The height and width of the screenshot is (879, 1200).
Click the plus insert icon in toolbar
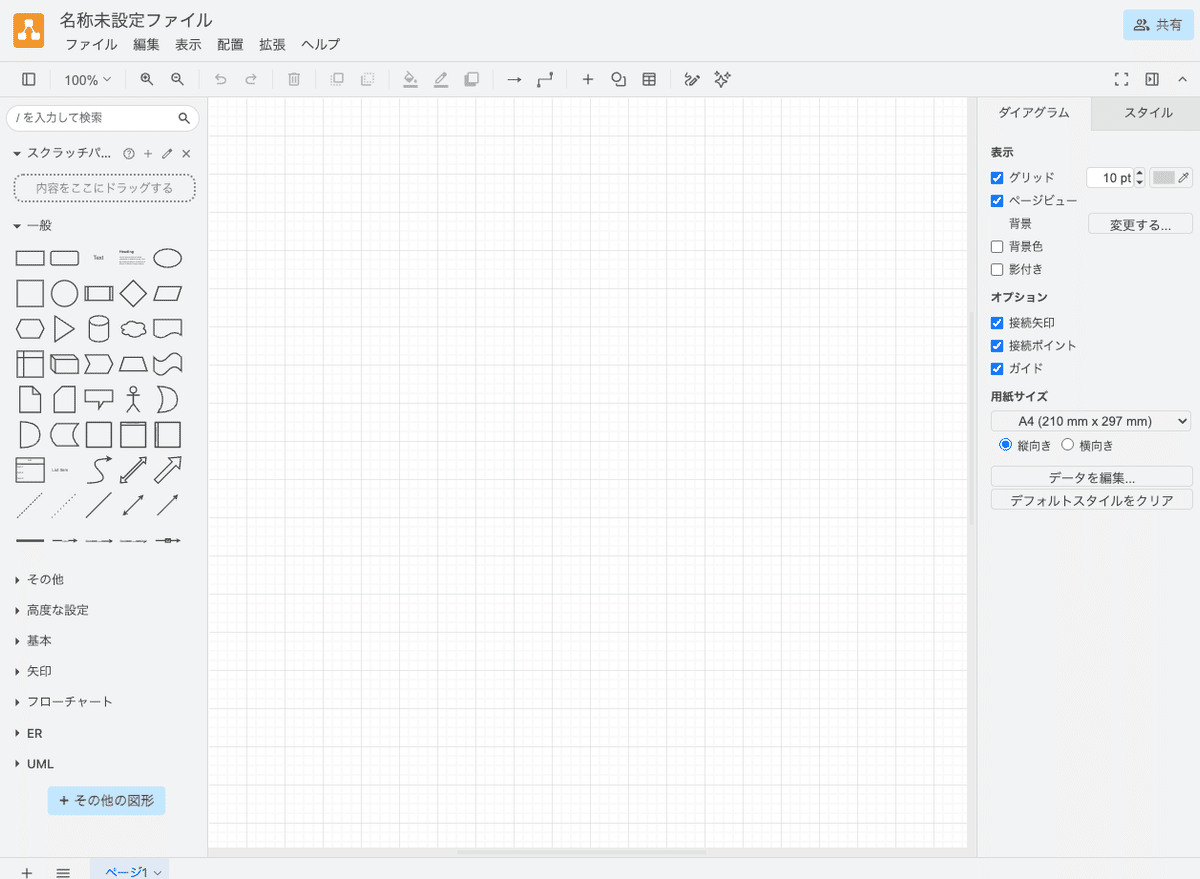588,79
